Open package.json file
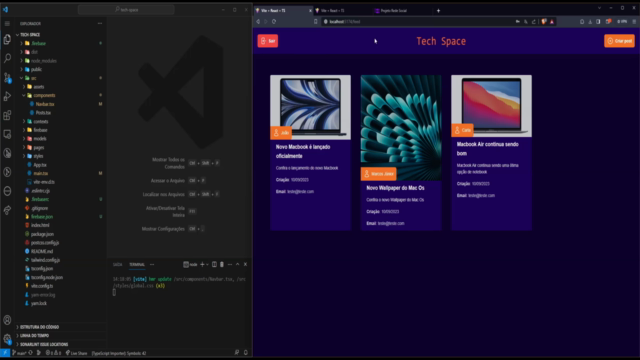Viewport: 640px width, 360px height. tap(42, 234)
